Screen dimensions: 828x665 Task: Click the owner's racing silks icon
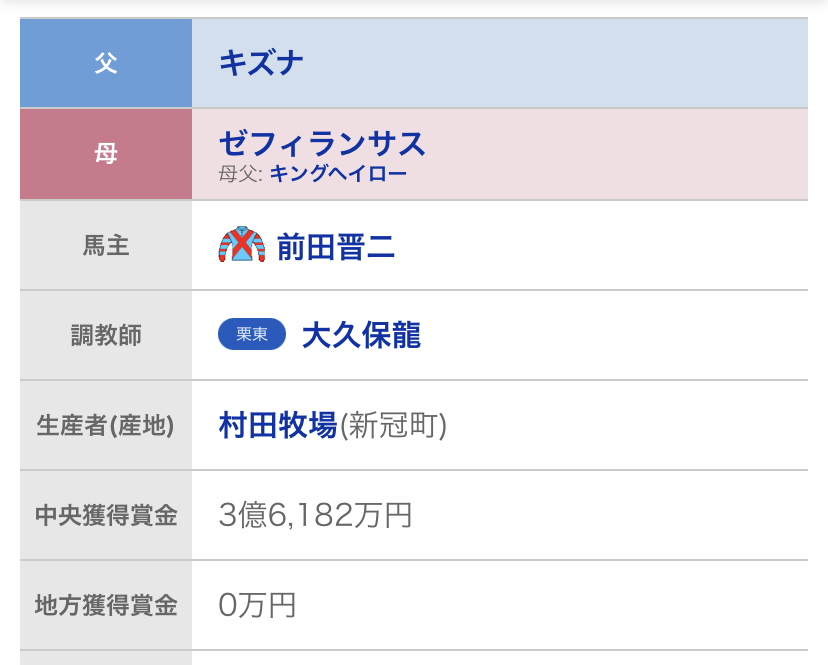(241, 245)
